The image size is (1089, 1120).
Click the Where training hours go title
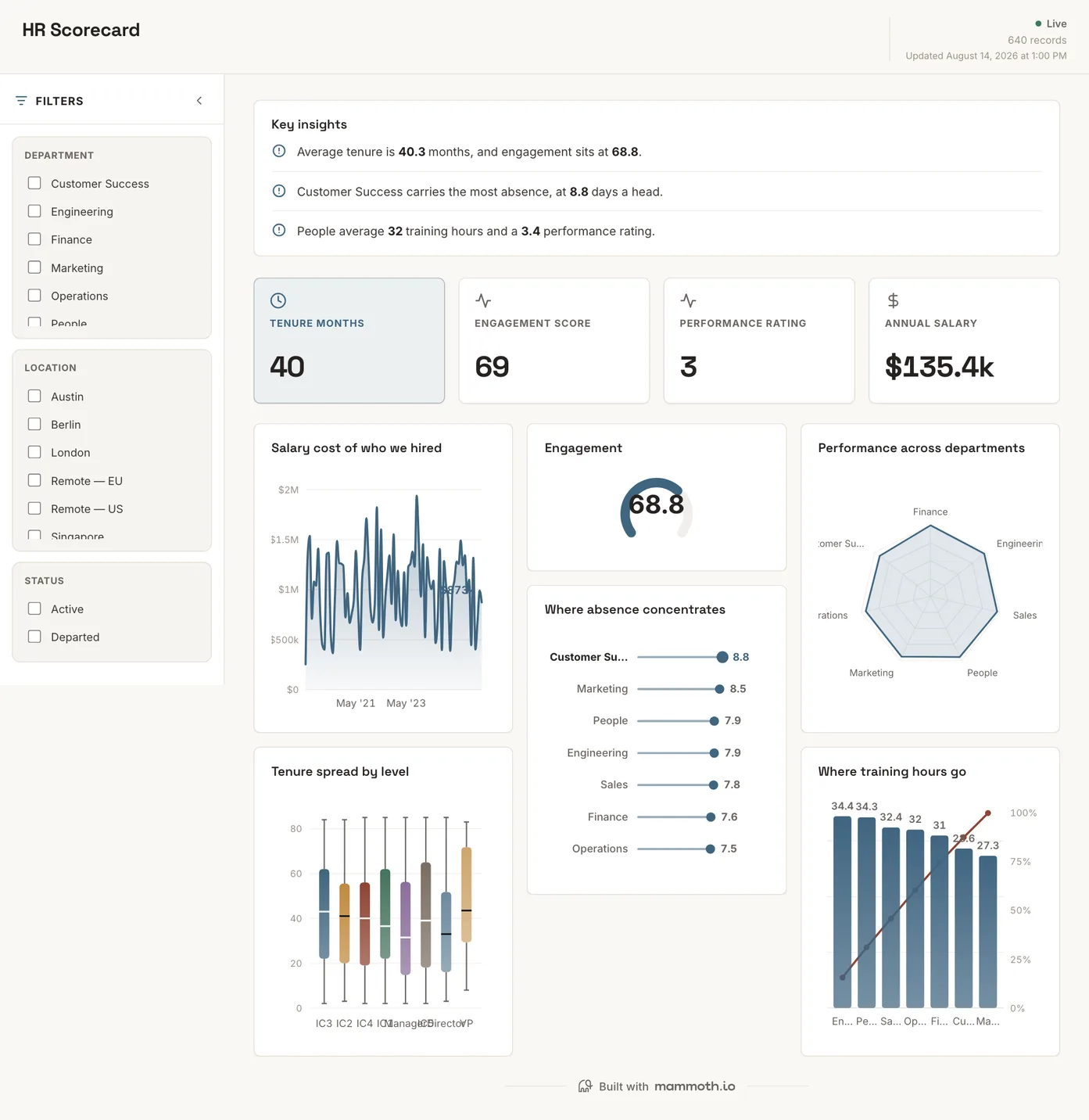coord(892,771)
